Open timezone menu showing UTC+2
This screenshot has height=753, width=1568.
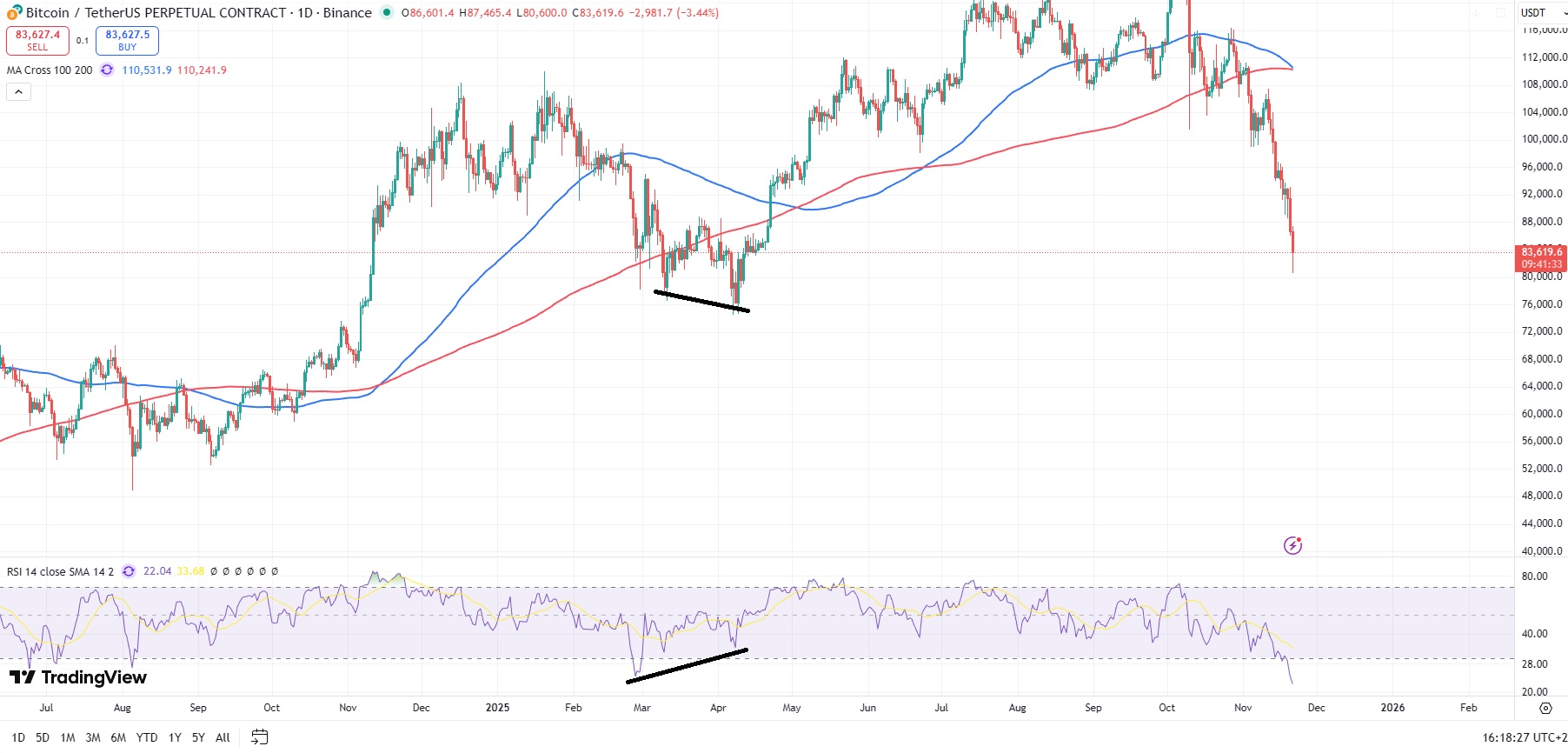click(1525, 737)
